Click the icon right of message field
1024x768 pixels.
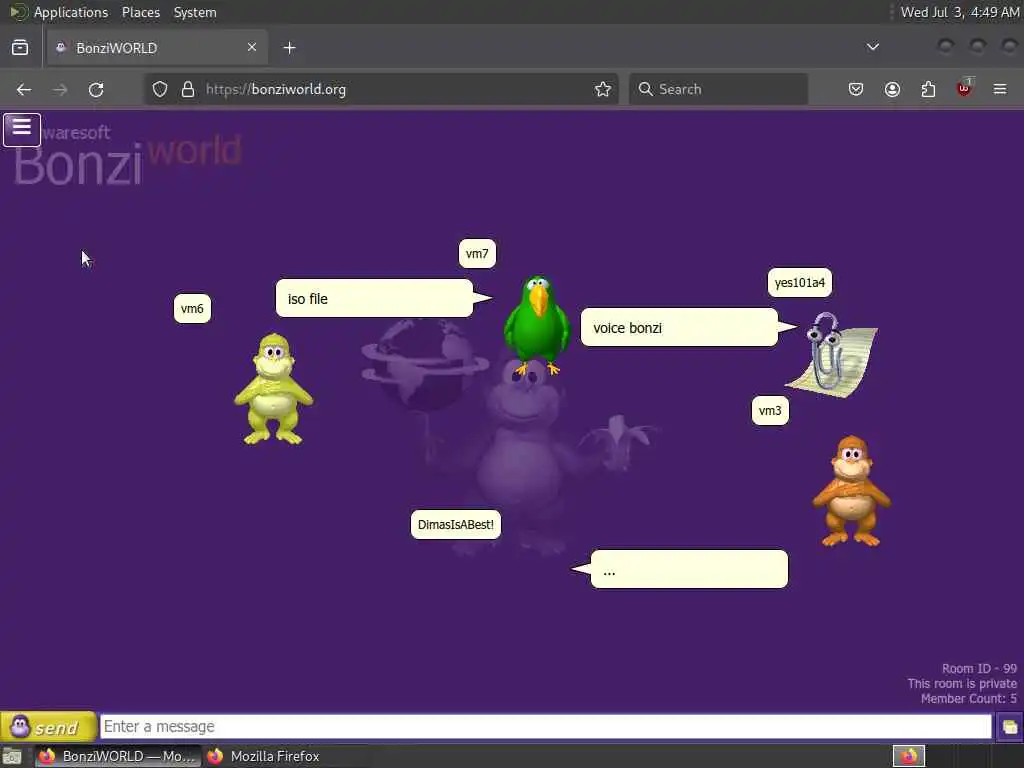pos(1009,727)
